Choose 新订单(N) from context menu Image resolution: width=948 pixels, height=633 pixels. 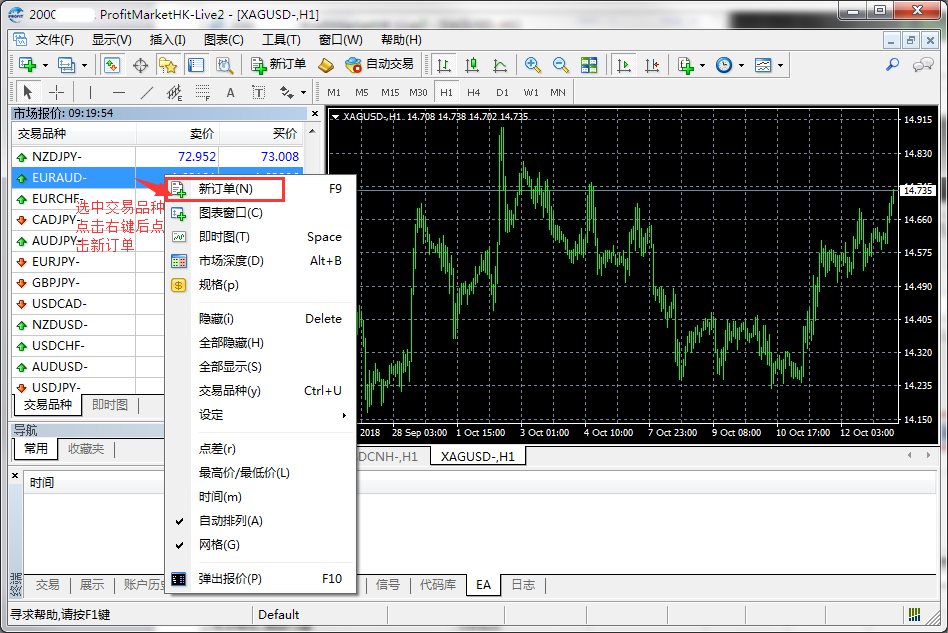point(226,188)
